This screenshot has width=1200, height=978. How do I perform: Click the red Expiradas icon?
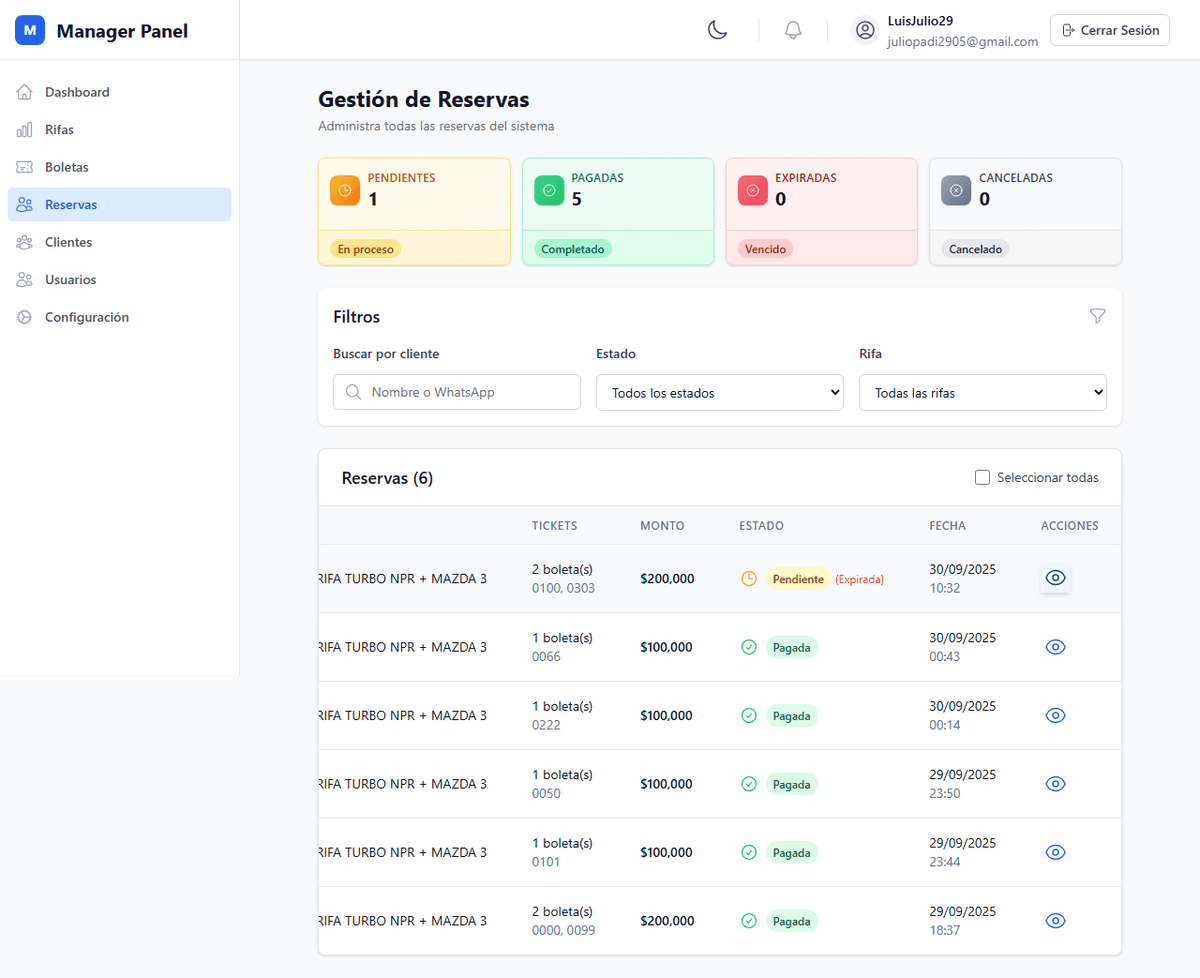tap(753, 190)
